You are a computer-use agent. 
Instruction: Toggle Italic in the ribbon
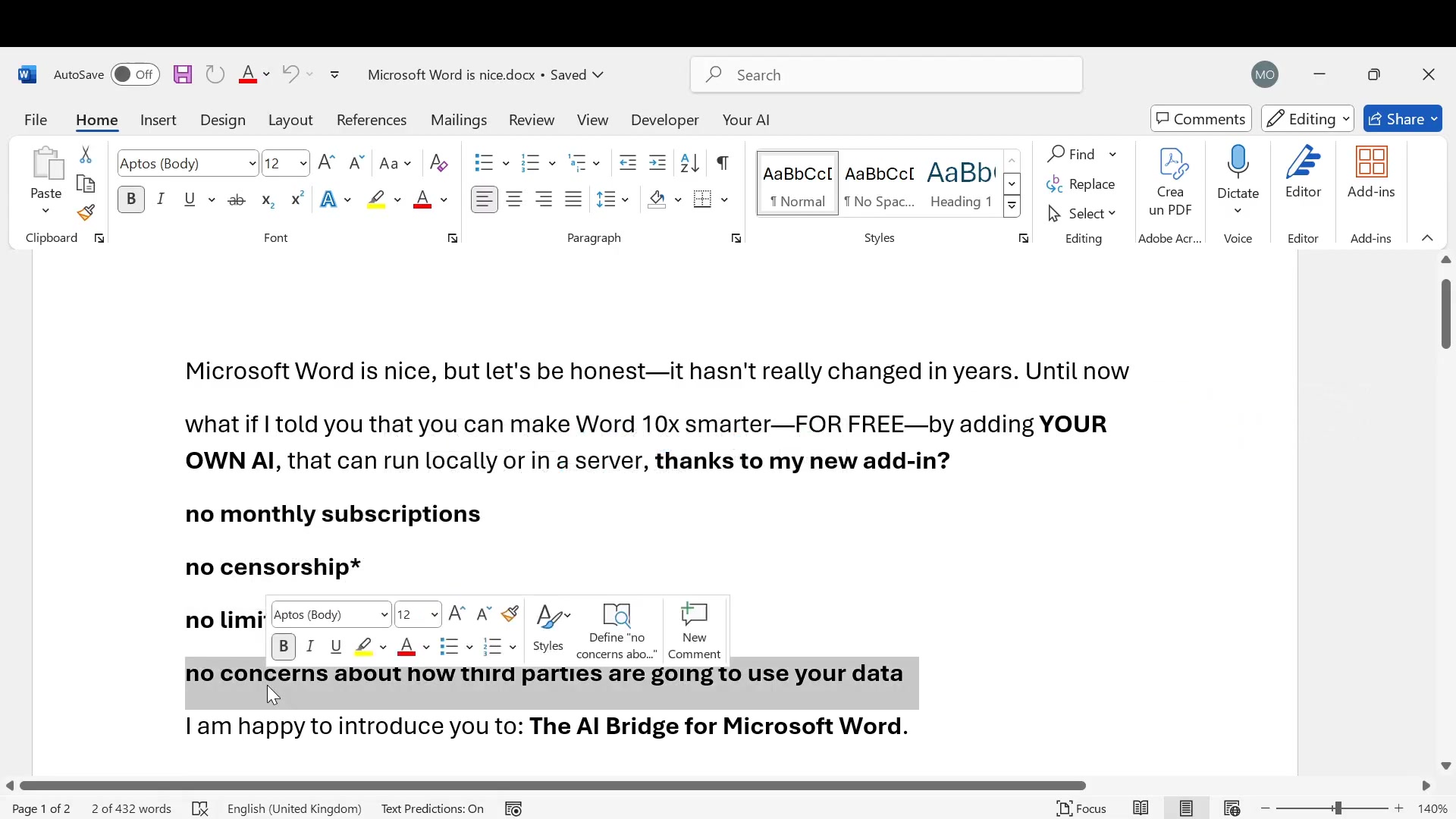tap(161, 199)
